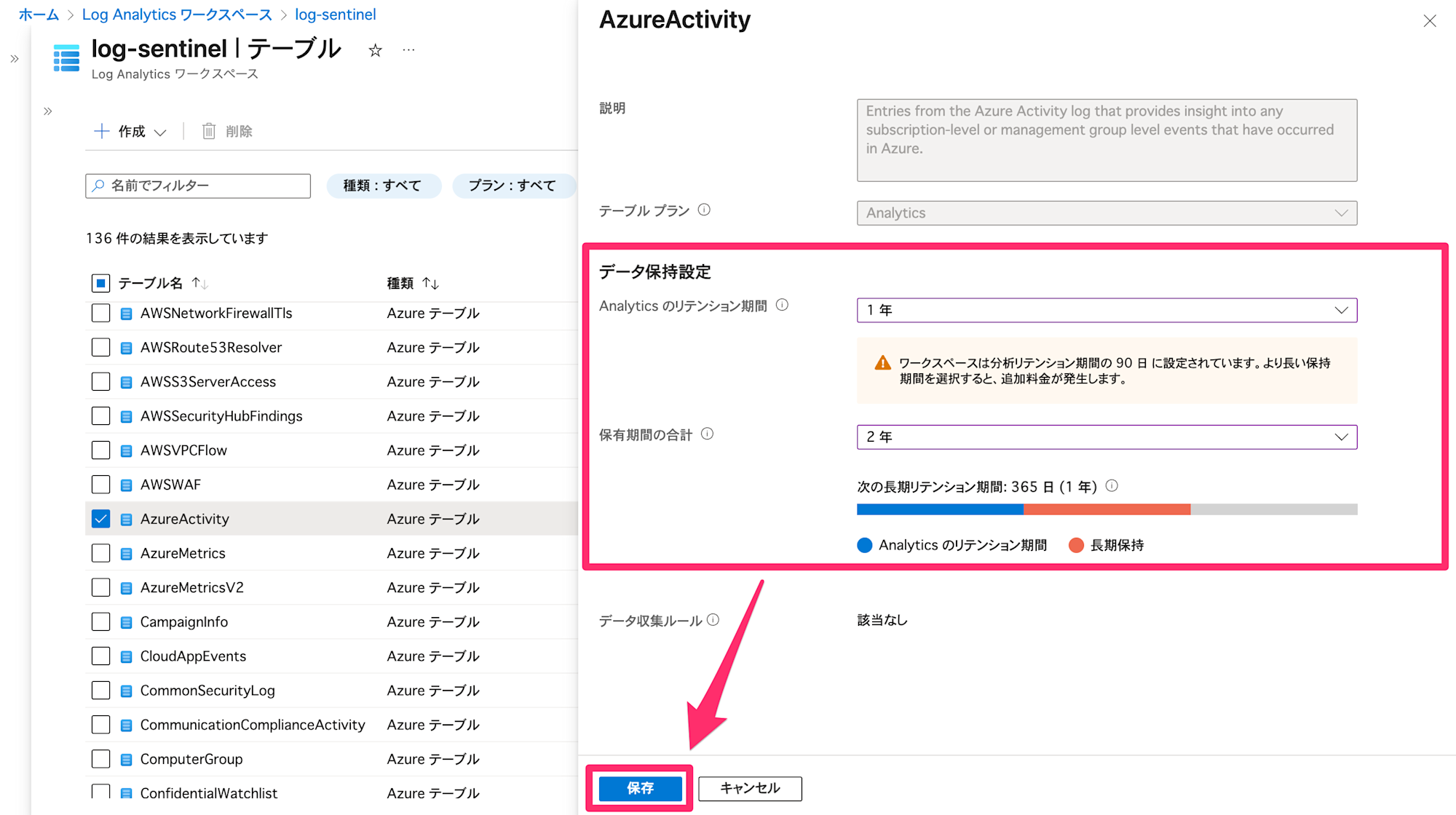Click the warning triangle icon
The image size is (1456, 815).
coord(882,362)
